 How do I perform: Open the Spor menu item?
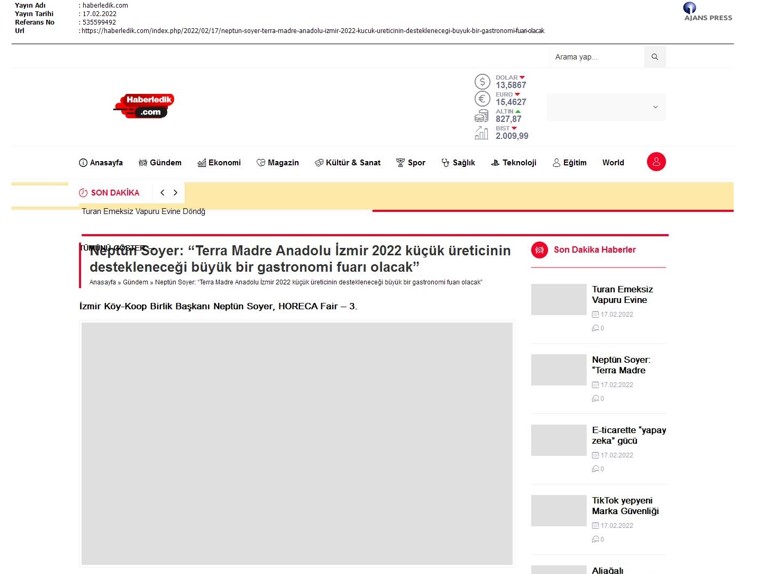410,163
